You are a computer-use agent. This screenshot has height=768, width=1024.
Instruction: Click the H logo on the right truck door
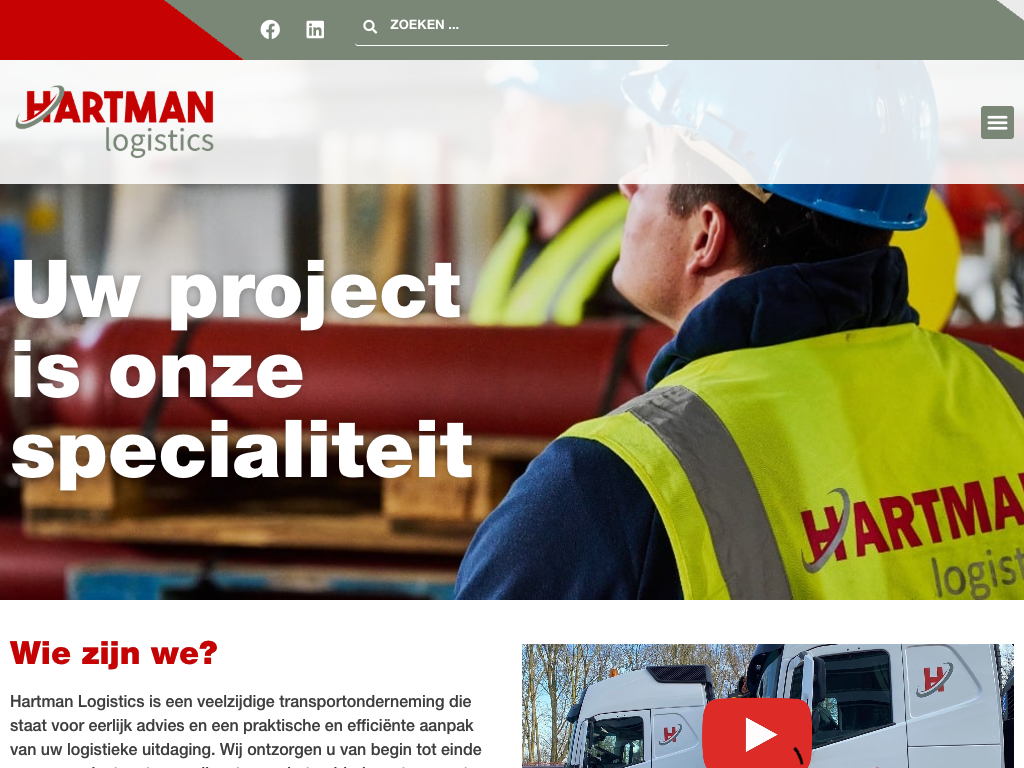tap(934, 680)
